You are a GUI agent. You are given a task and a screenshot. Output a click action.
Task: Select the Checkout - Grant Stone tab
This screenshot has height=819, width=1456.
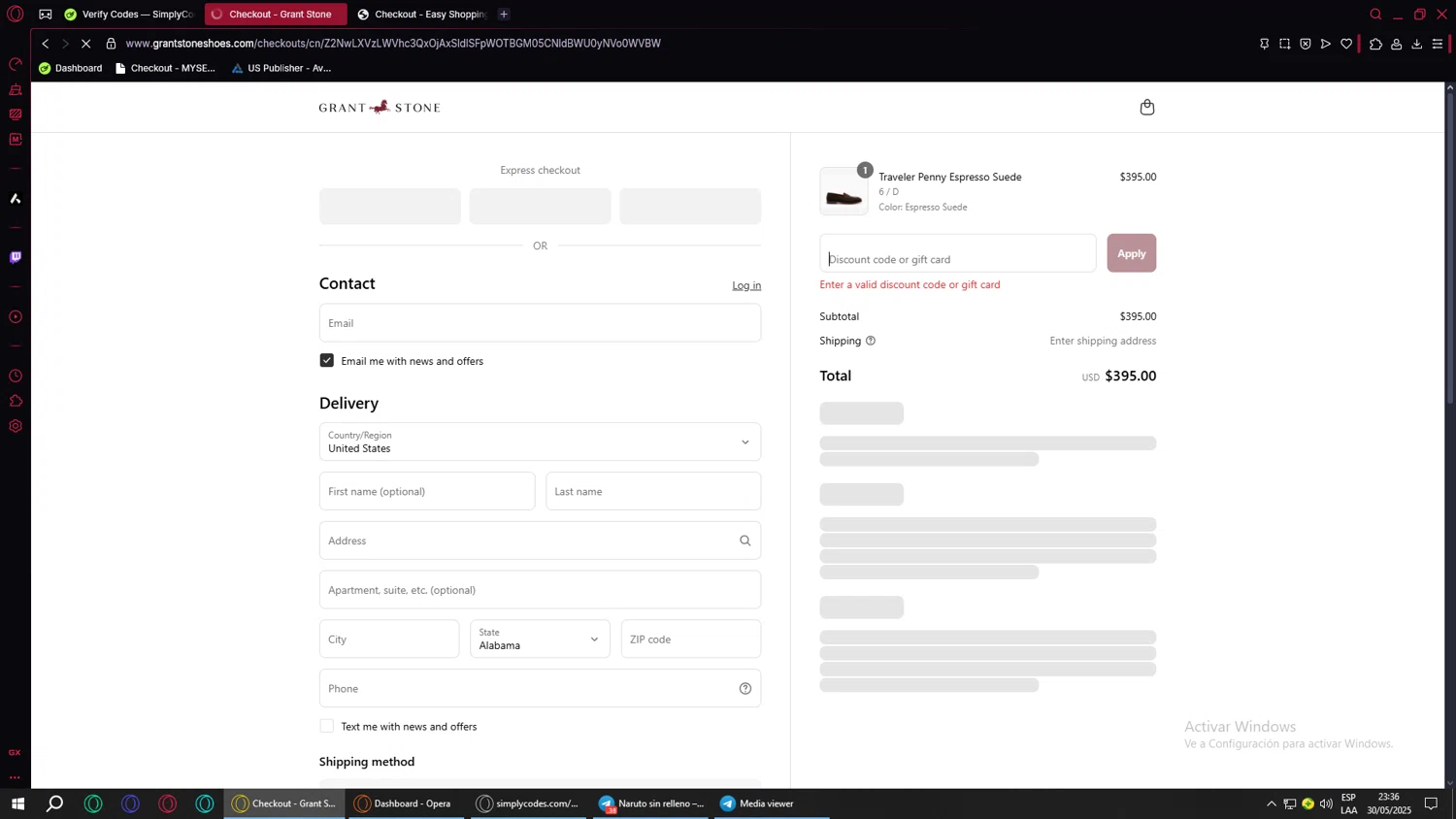tap(276, 15)
